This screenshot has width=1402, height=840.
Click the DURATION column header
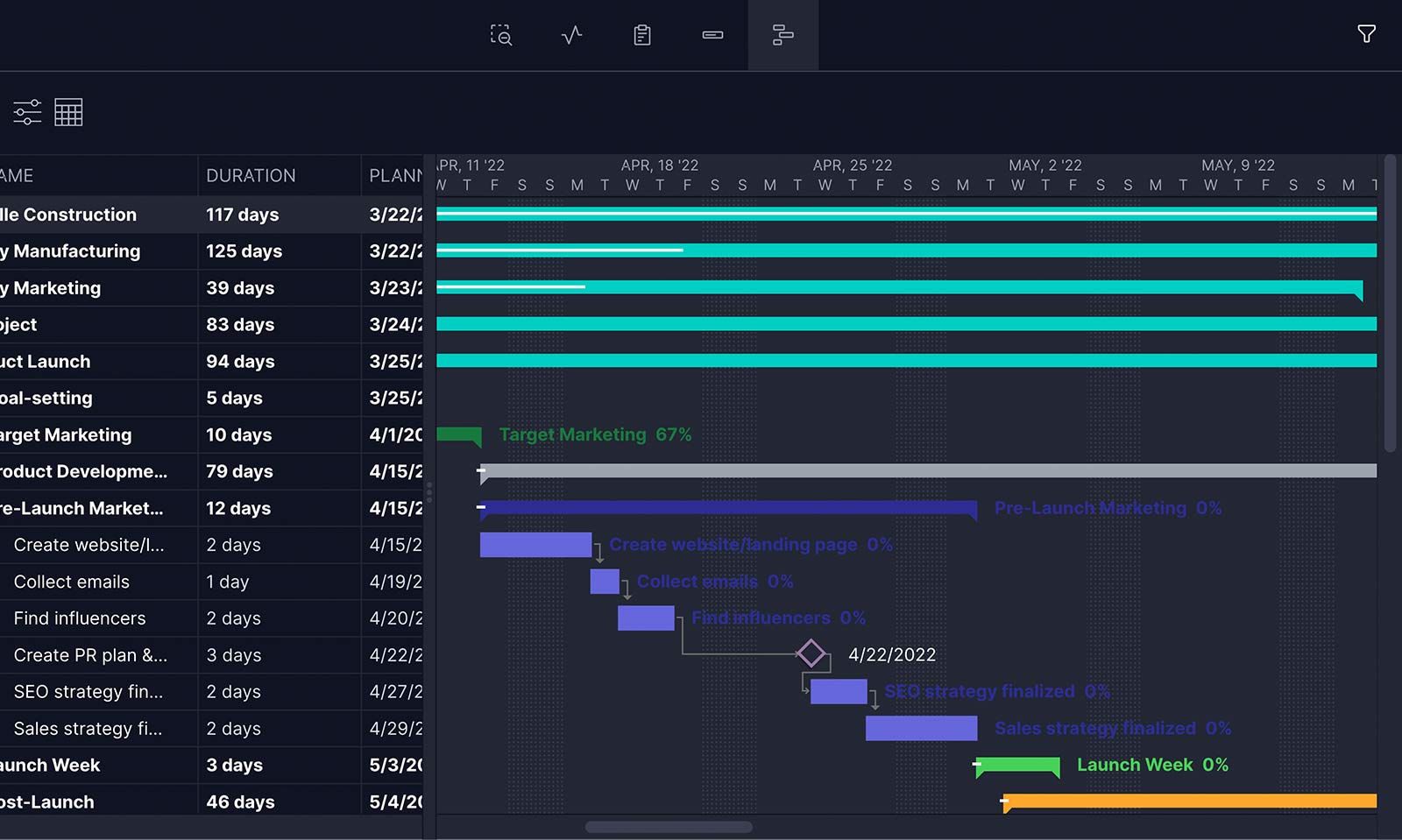[251, 176]
